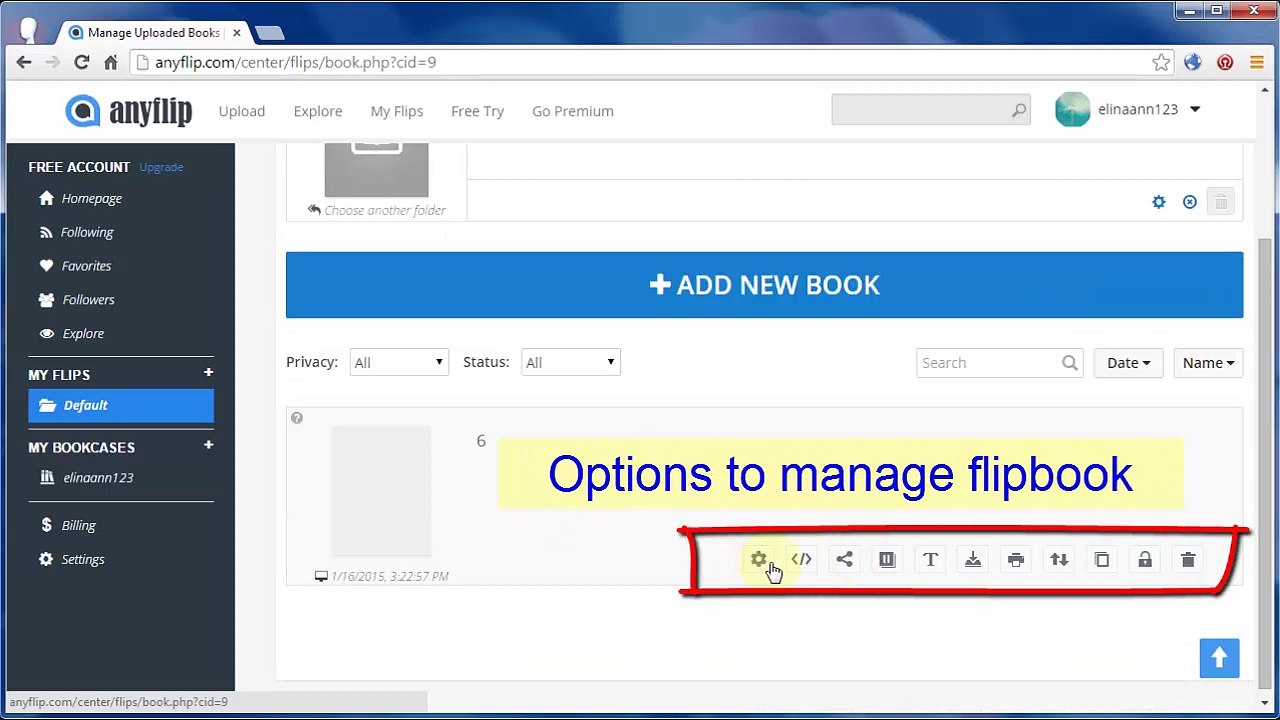Open the Upload menu item
The image size is (1280, 720).
tap(242, 111)
